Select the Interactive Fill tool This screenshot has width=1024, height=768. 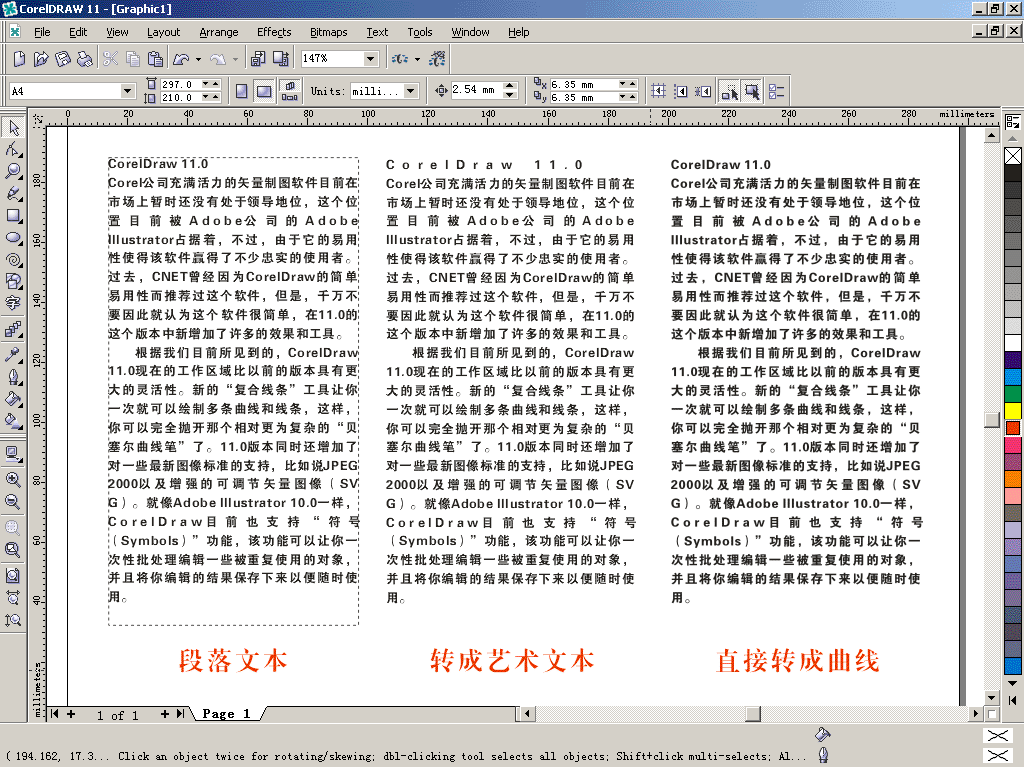click(13, 420)
